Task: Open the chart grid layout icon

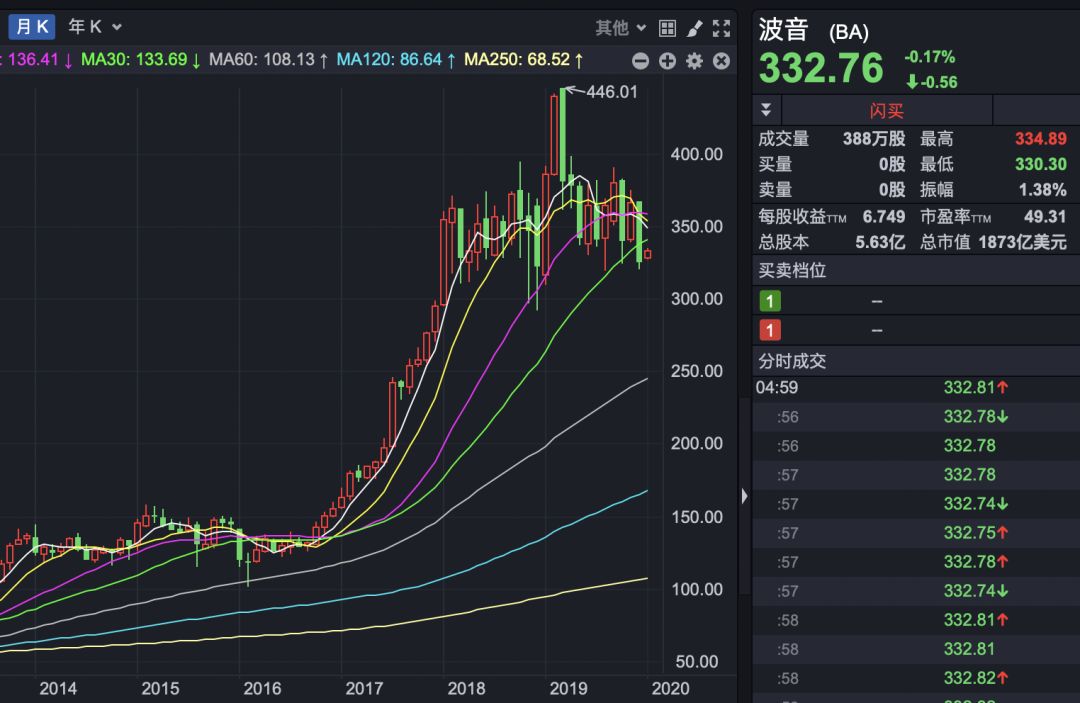Action: pos(668,28)
